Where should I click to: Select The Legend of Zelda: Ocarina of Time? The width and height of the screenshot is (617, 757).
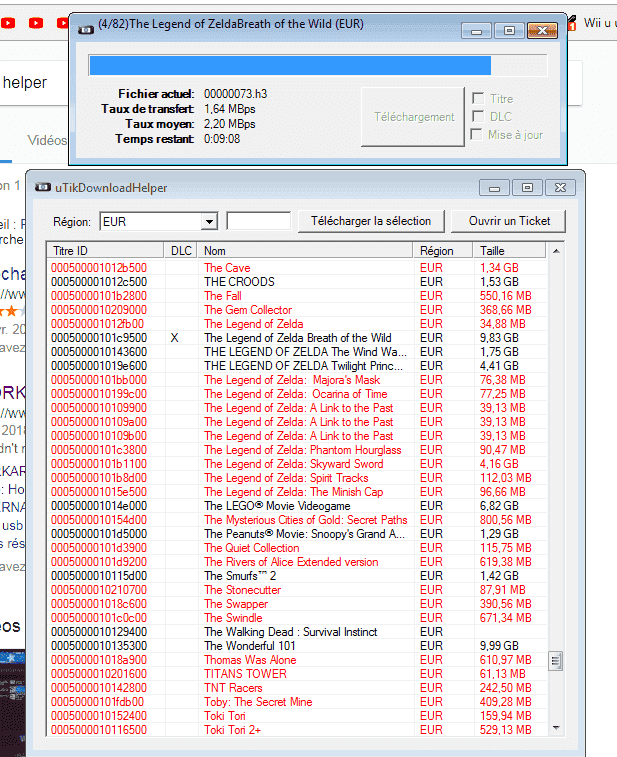[297, 393]
